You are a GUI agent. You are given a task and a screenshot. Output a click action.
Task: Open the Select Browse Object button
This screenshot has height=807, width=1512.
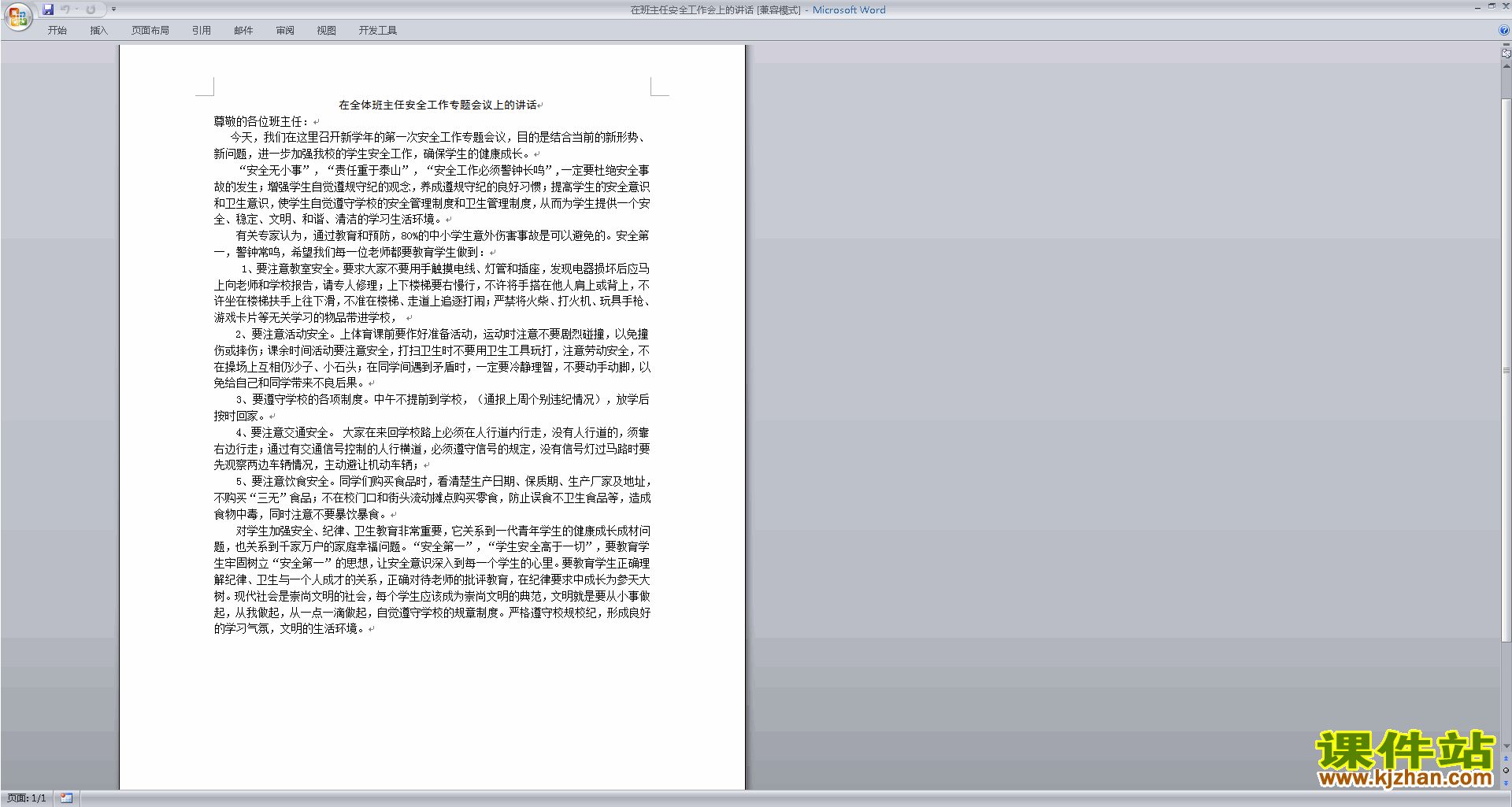(x=1506, y=771)
